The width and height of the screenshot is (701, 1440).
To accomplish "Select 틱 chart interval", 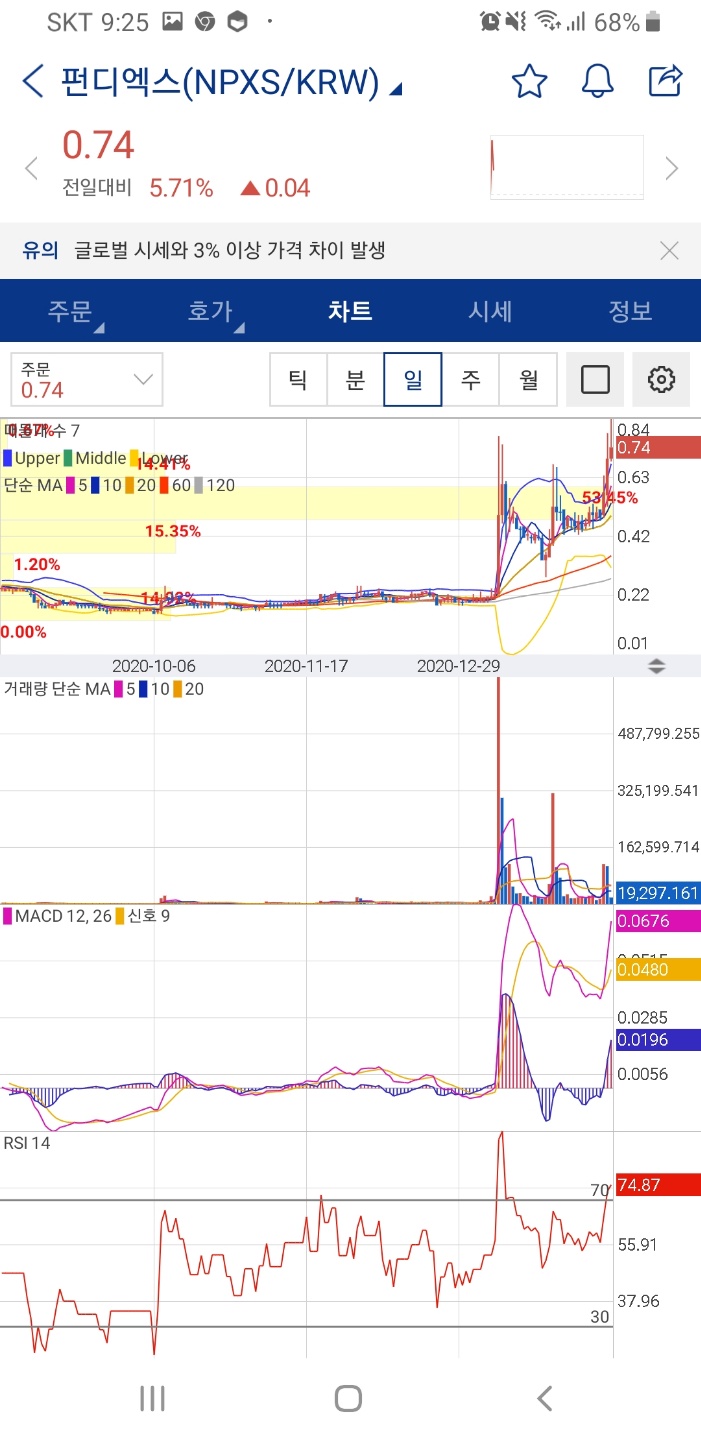I will 298,380.
